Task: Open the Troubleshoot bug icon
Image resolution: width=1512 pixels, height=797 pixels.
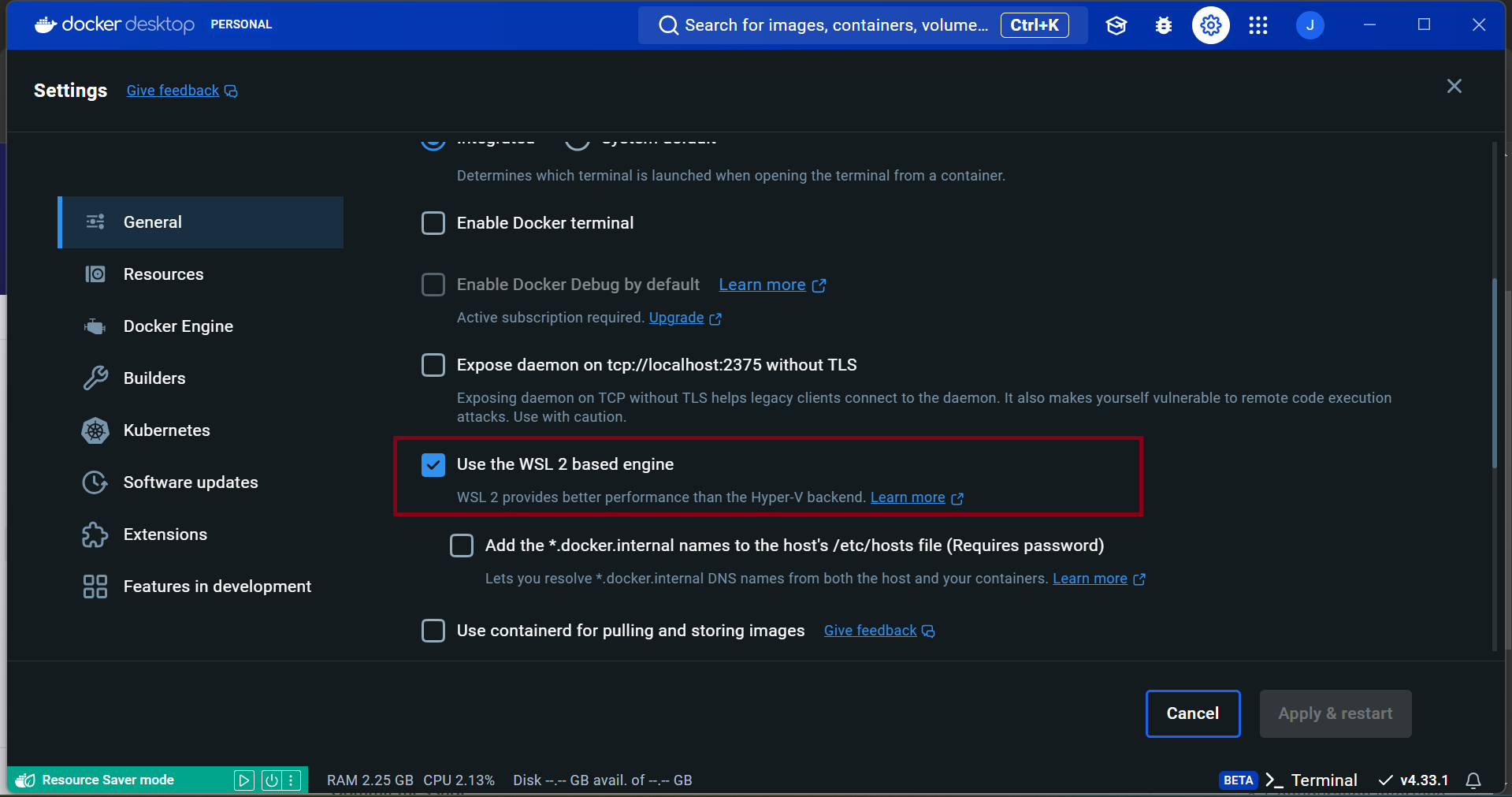Action: pos(1163,25)
